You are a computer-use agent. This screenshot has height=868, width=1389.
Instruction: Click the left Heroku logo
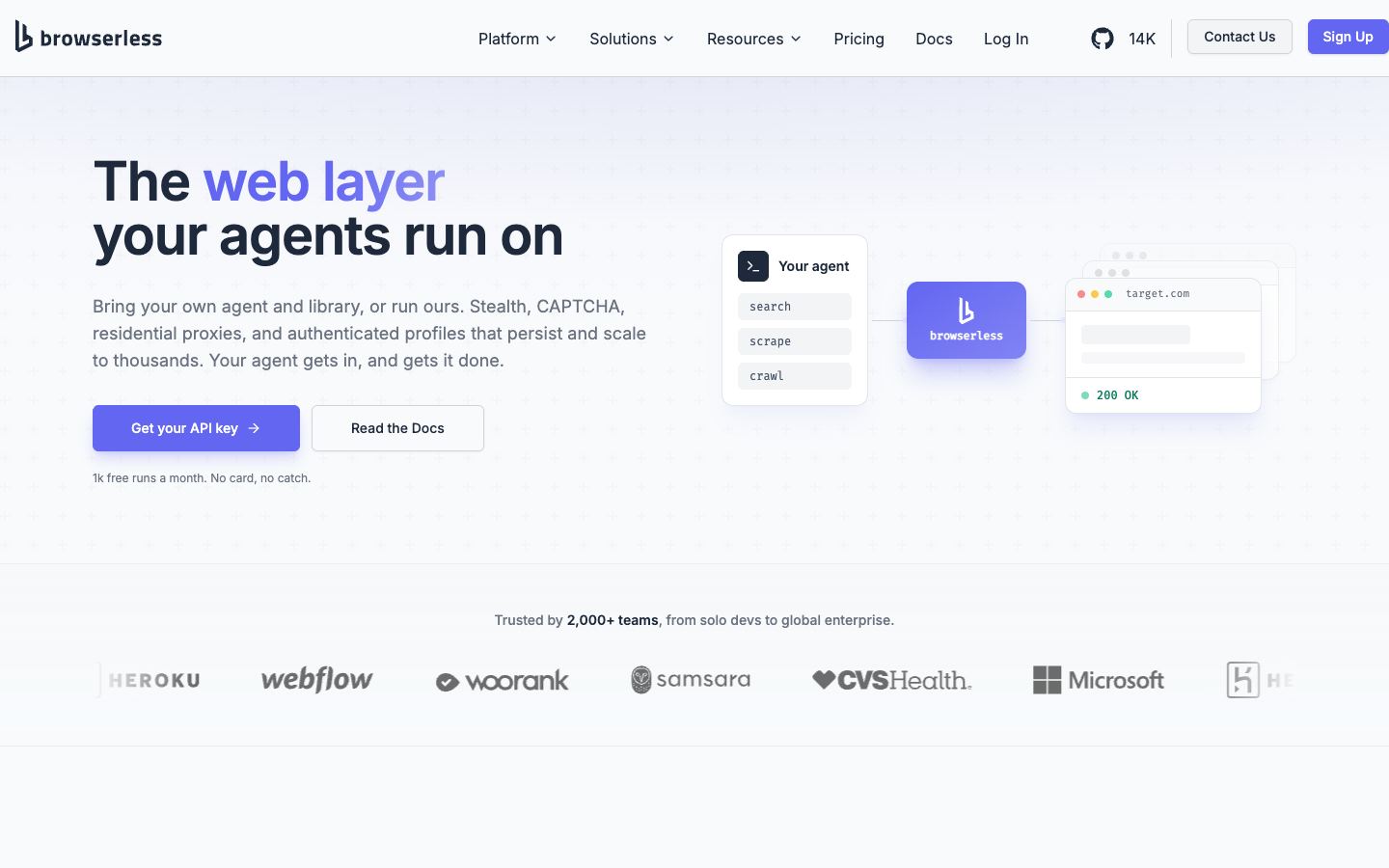pyautogui.click(x=150, y=680)
